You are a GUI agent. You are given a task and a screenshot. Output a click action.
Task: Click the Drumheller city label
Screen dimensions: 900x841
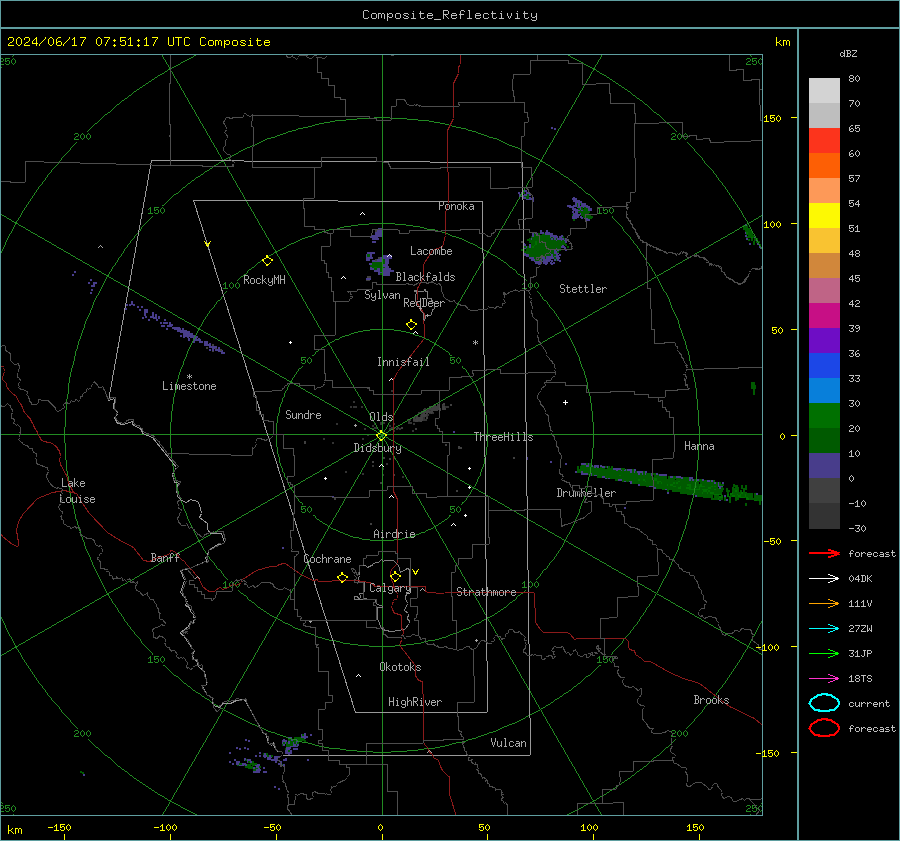pyautogui.click(x=586, y=493)
